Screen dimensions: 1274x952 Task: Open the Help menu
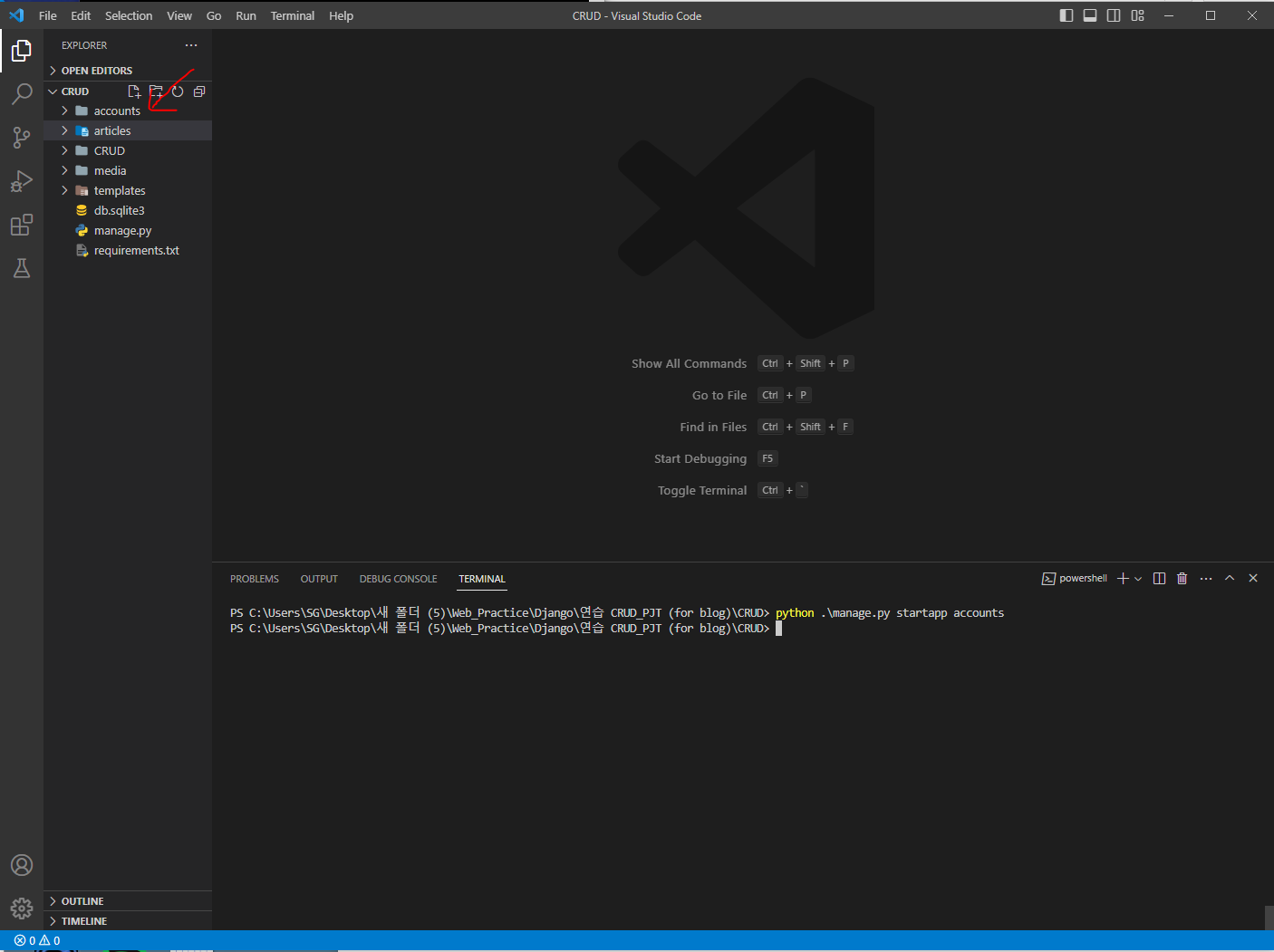pyautogui.click(x=341, y=15)
